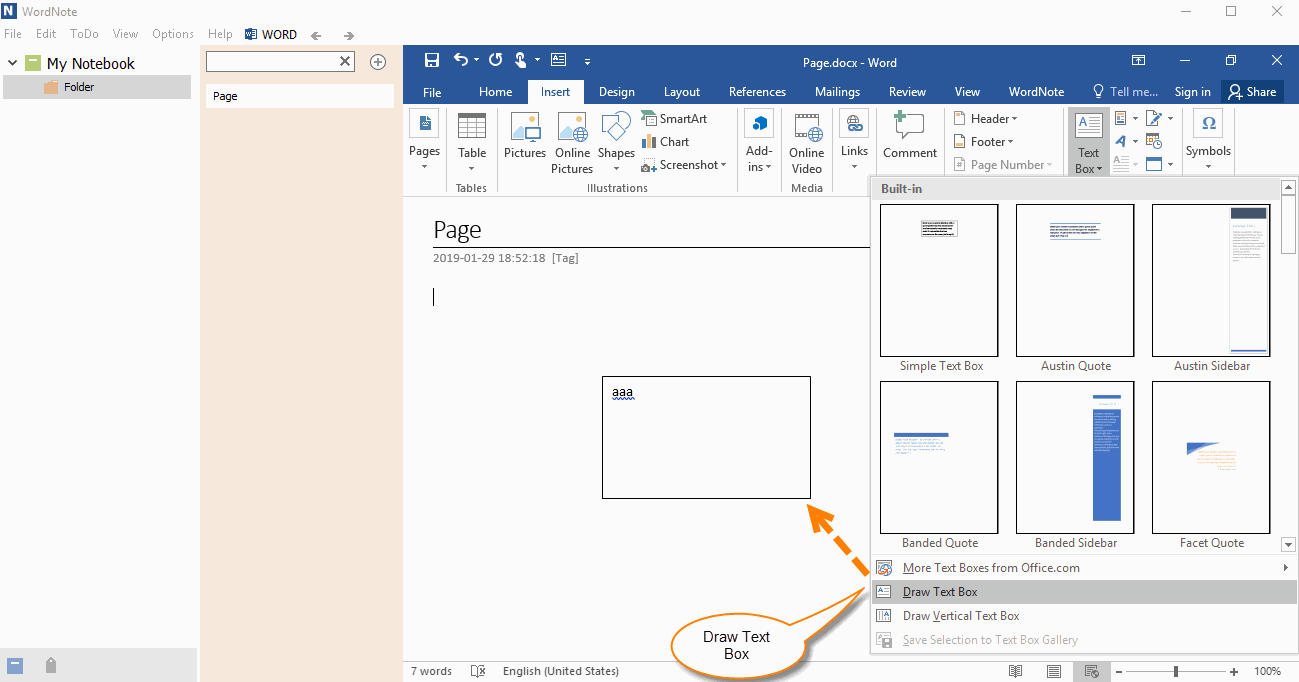Save the document from Quick Access Toolbar
Screen dimensions: 1299x682
click(x=431, y=59)
